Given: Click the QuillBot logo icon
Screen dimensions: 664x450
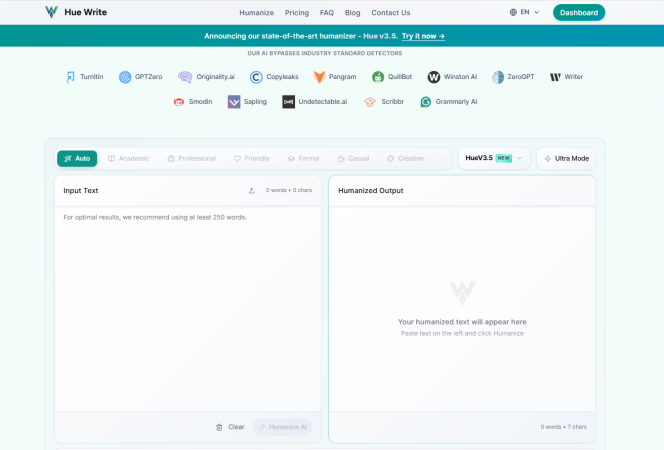Looking at the screenshot, I should (378, 76).
